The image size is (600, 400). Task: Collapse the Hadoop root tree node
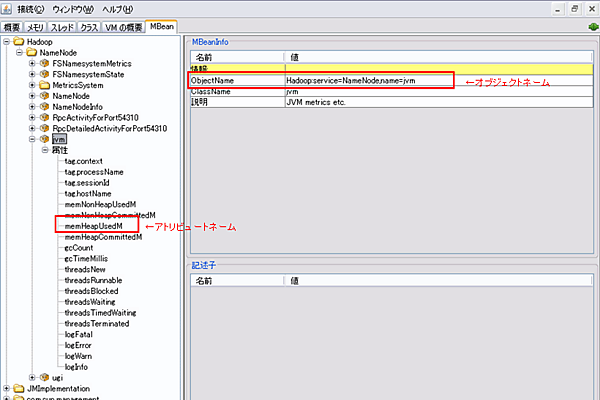[7, 42]
